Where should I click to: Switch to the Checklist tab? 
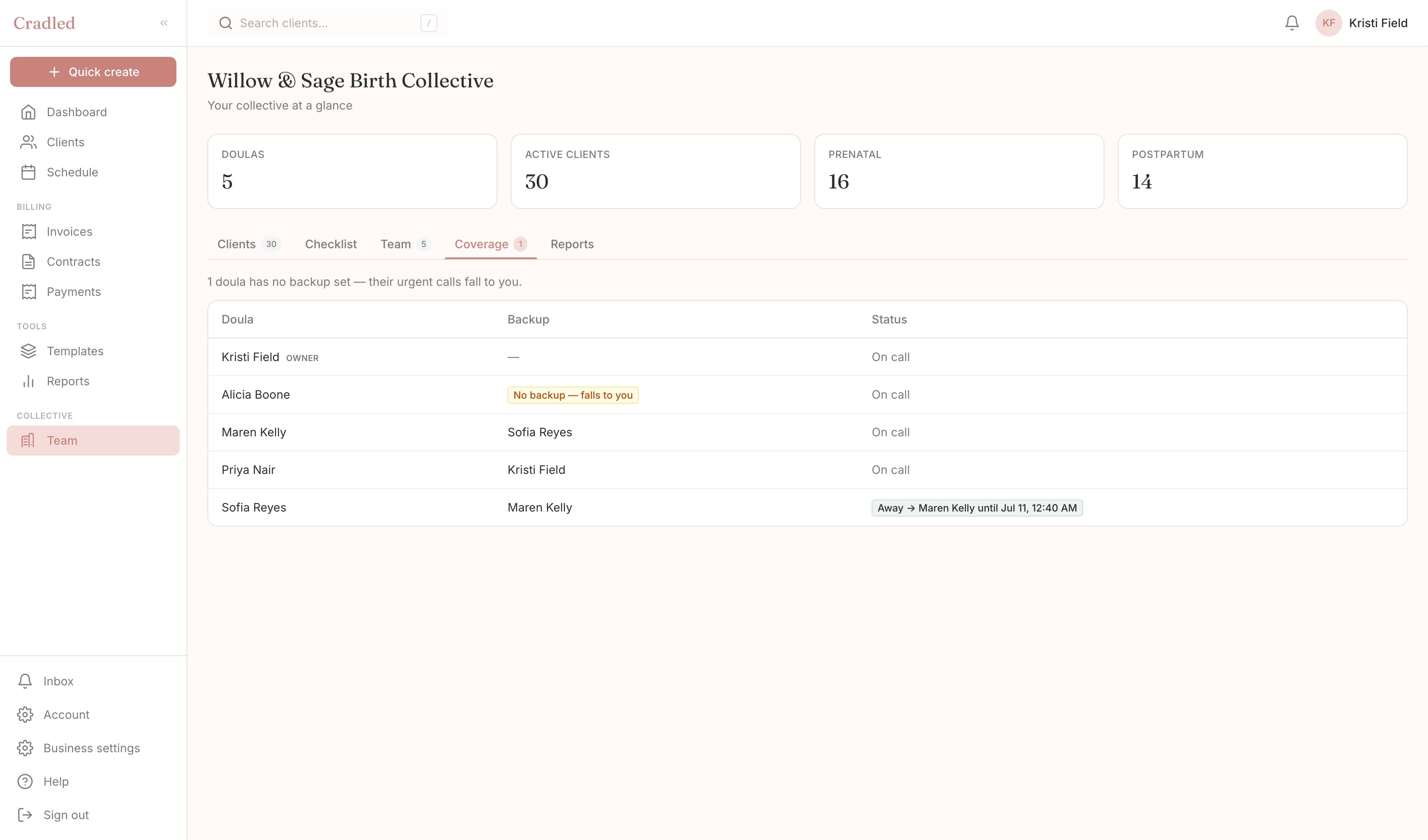pos(331,244)
